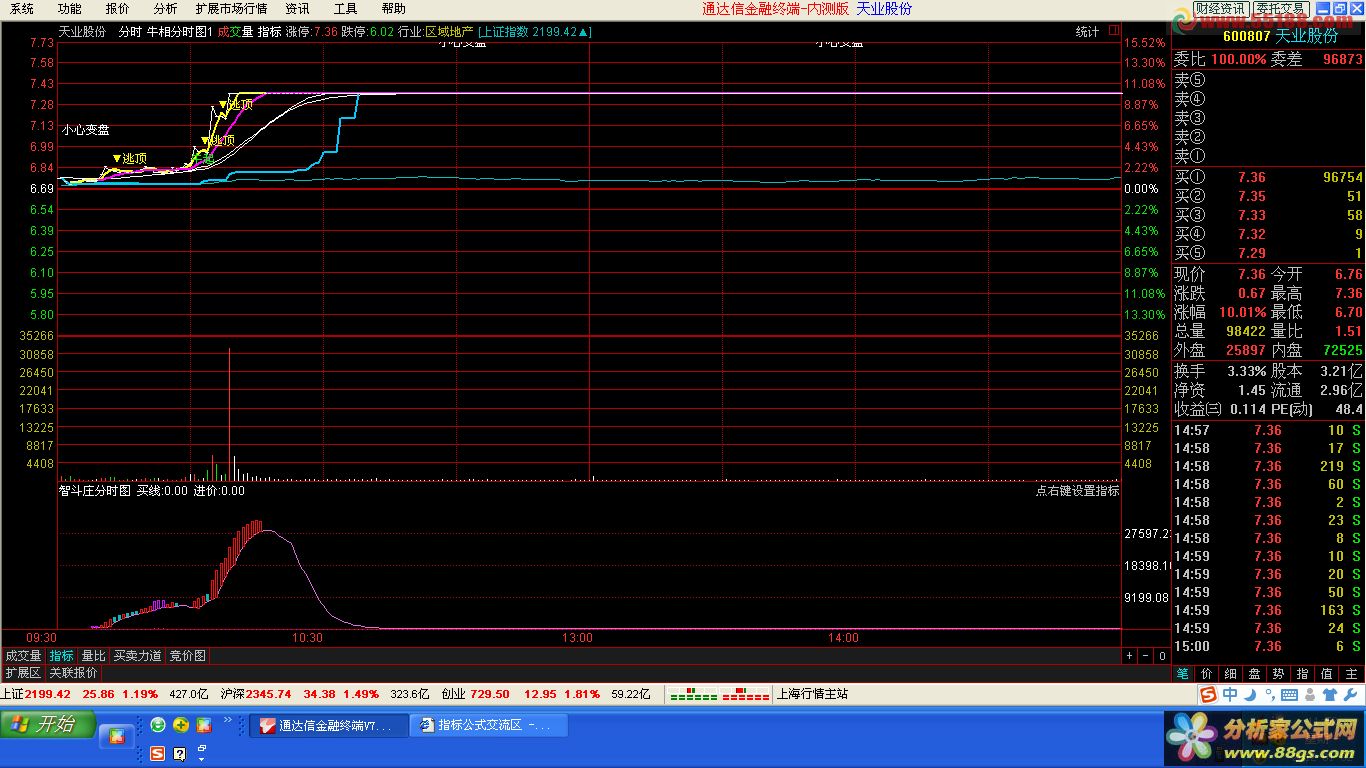The image size is (1366, 768).
Task: Click stock code 600807 天业股份 header
Action: point(1280,36)
